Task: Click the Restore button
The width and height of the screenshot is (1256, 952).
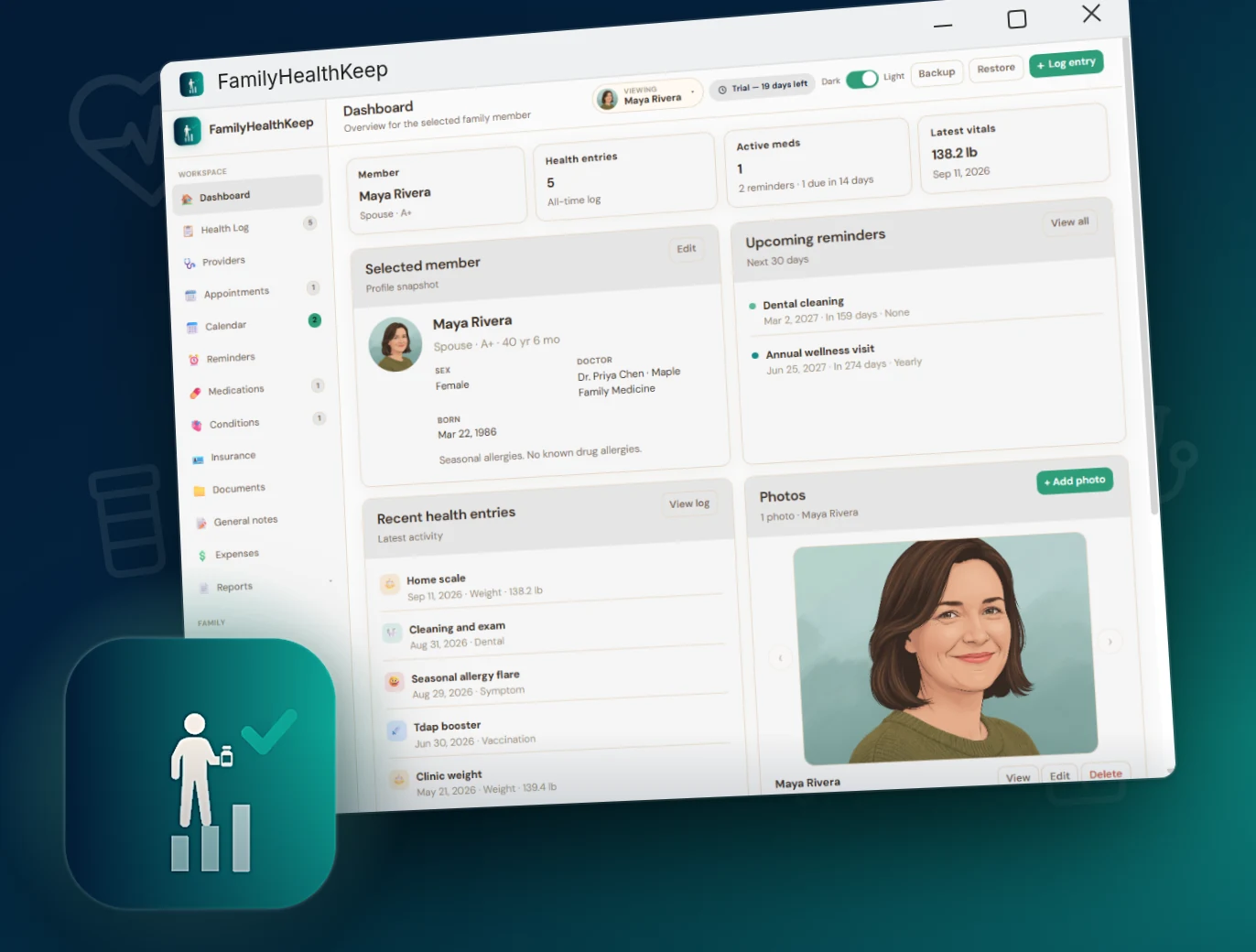Action: tap(996, 69)
